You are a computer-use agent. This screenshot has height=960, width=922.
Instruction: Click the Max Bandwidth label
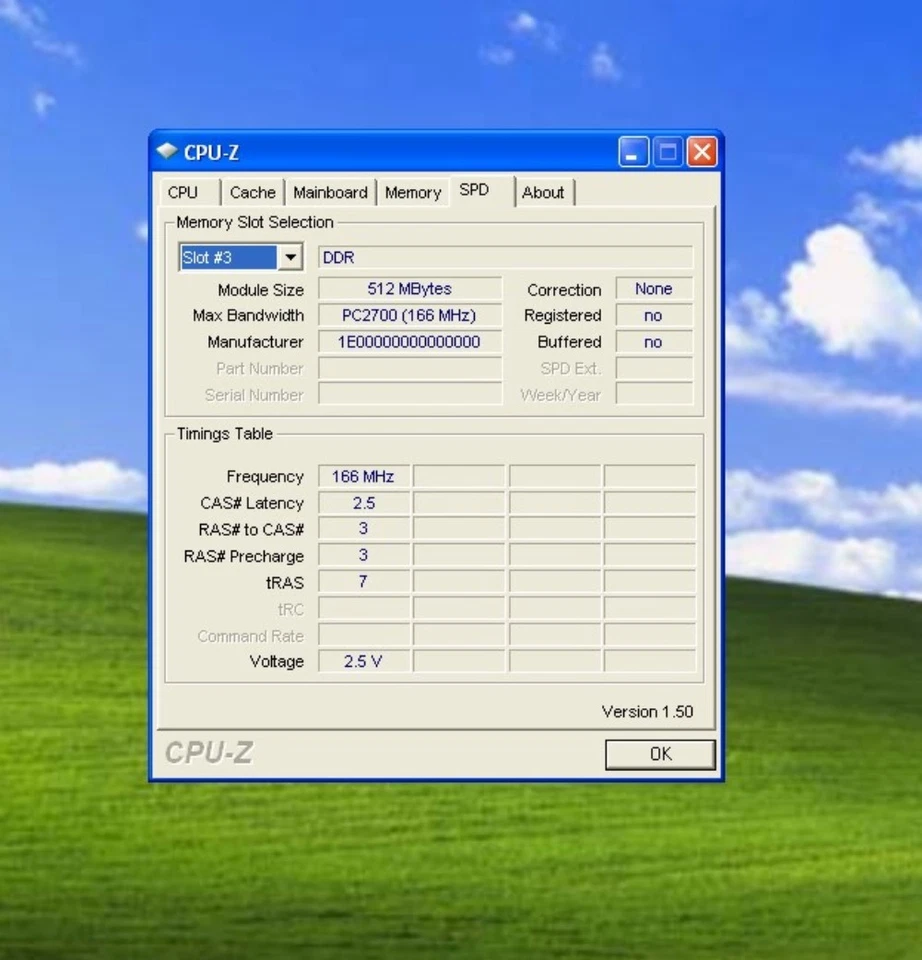[x=248, y=315]
